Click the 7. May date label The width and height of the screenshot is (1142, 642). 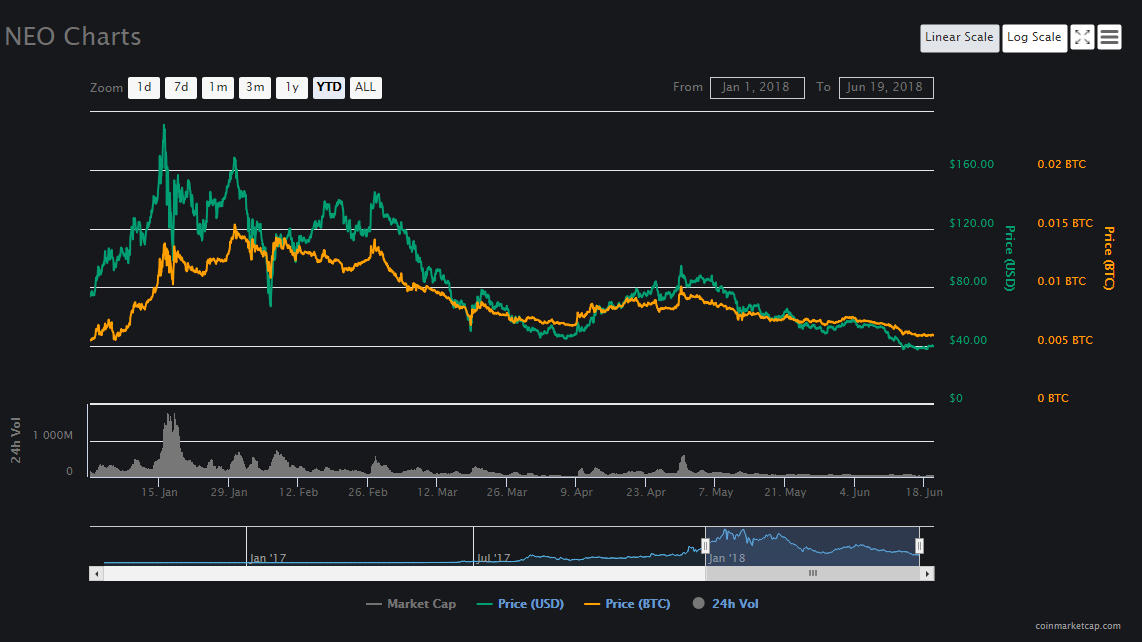coord(716,493)
